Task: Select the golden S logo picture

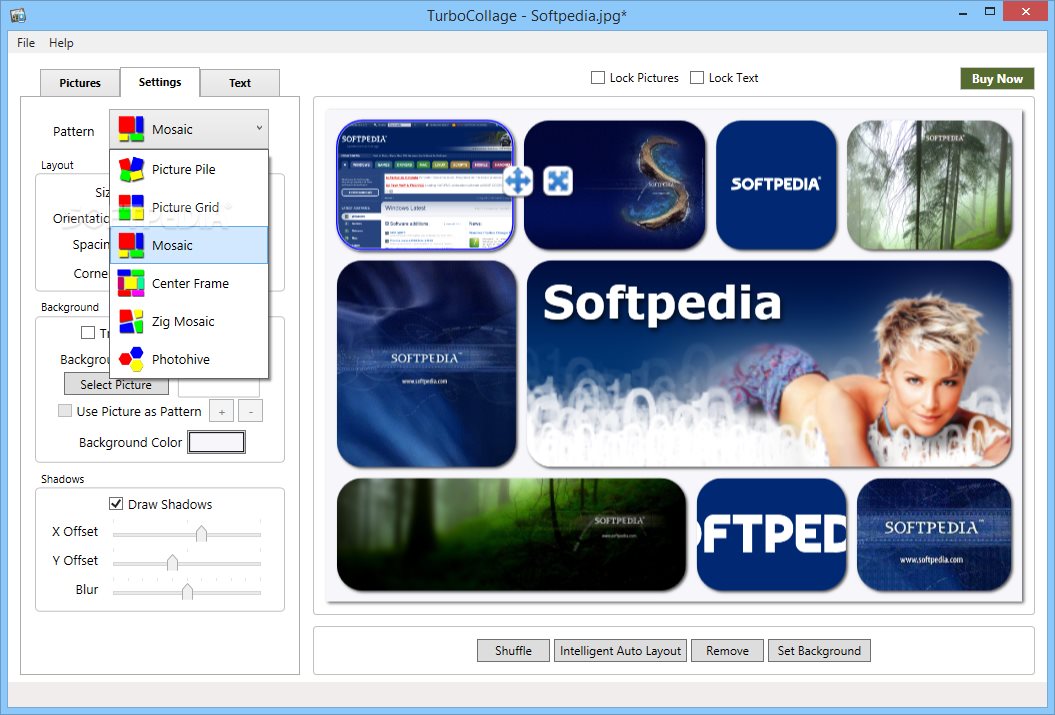Action: [x=614, y=185]
